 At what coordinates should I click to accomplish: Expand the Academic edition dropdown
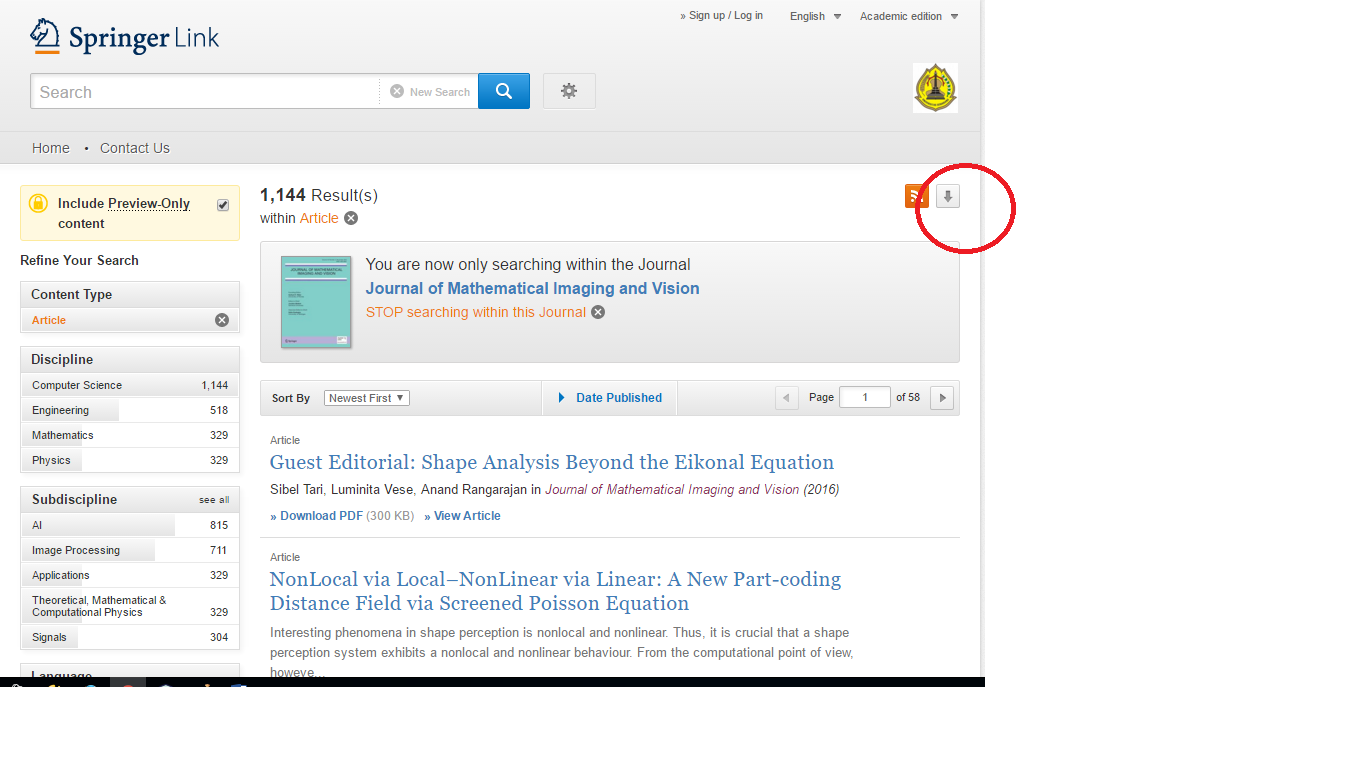[906, 15]
